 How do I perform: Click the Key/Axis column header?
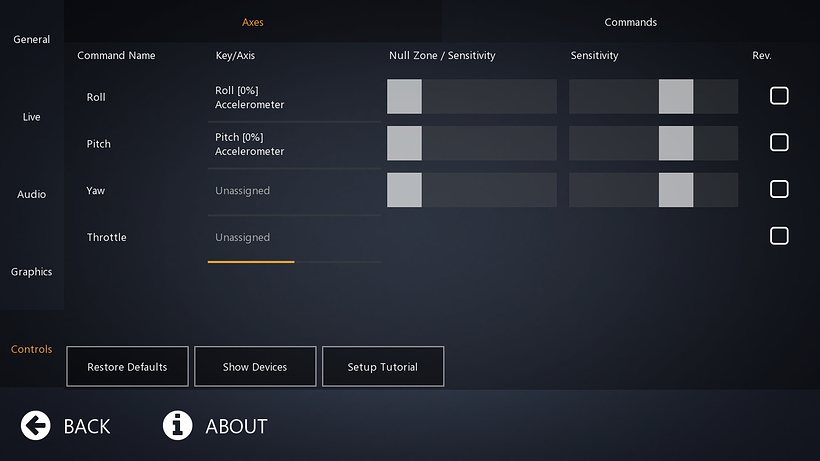point(235,55)
